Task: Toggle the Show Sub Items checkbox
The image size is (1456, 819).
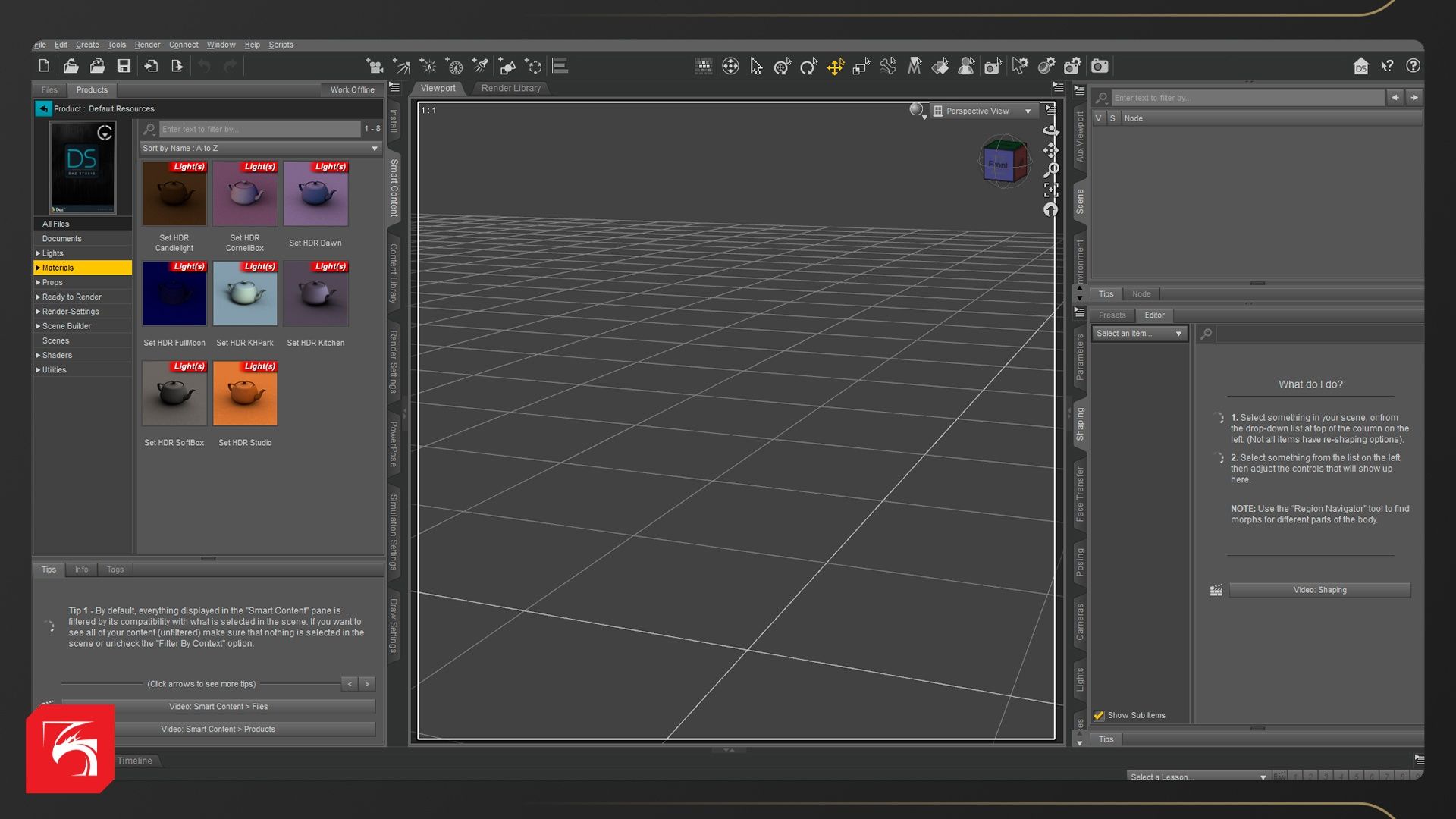Action: point(1099,715)
